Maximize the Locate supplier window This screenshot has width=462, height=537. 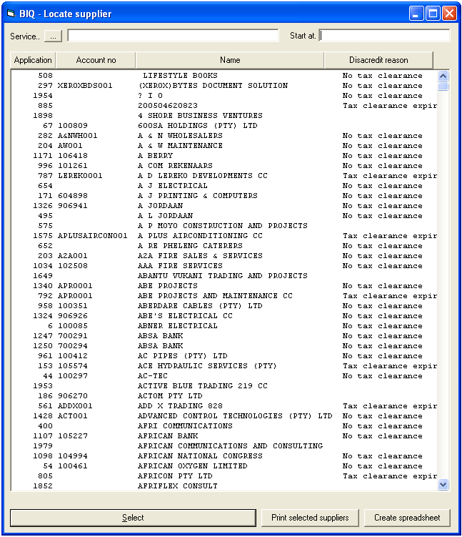click(x=433, y=14)
